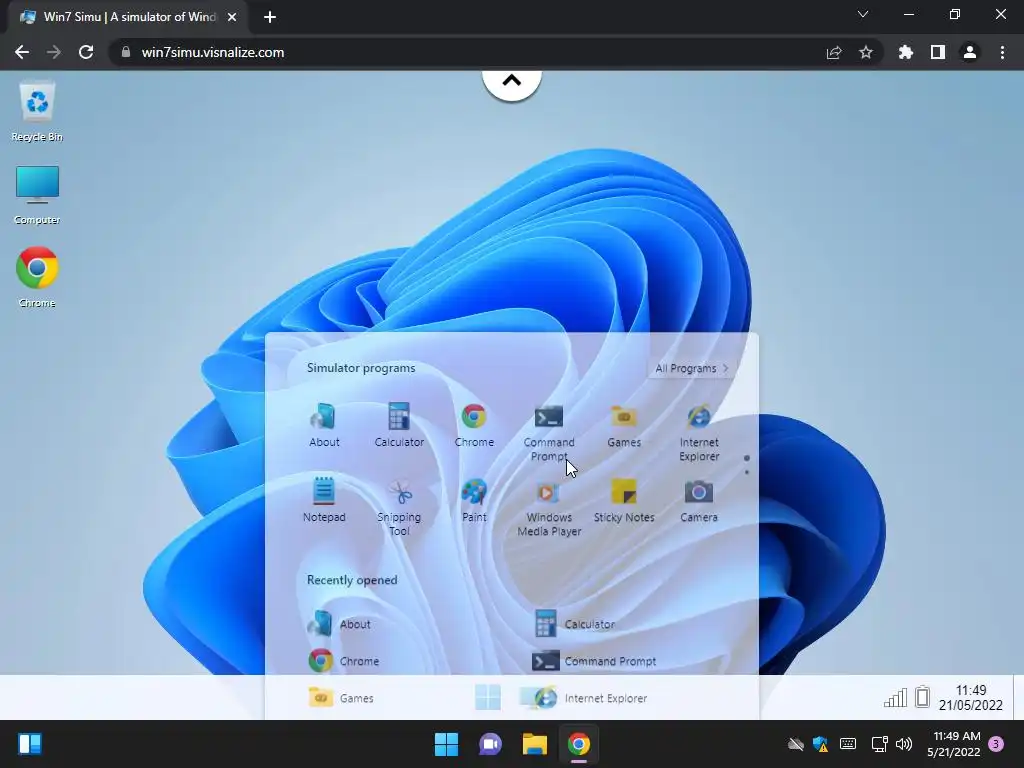This screenshot has width=1024, height=768.
Task: Launch Windows Media Player
Action: pyautogui.click(x=549, y=507)
